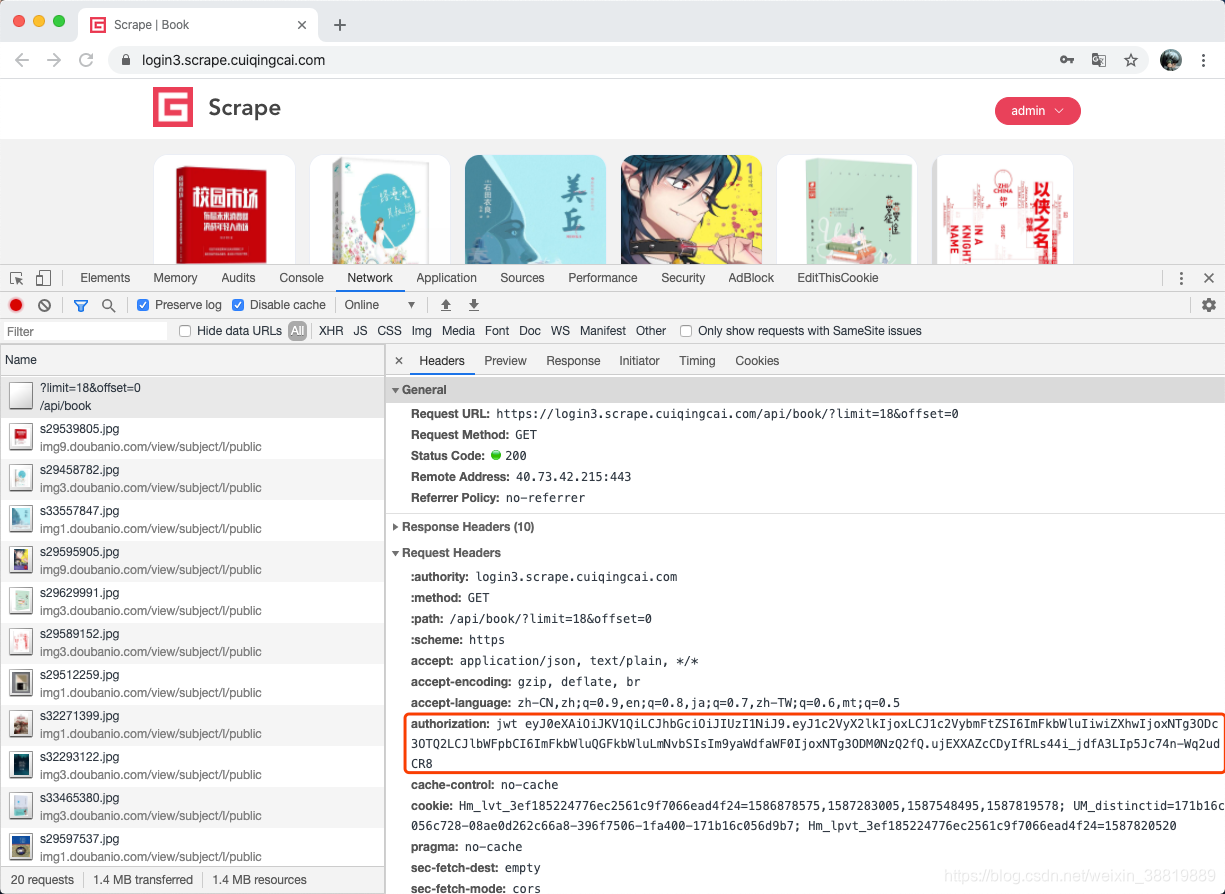Filter requests by XHR type

click(x=331, y=331)
